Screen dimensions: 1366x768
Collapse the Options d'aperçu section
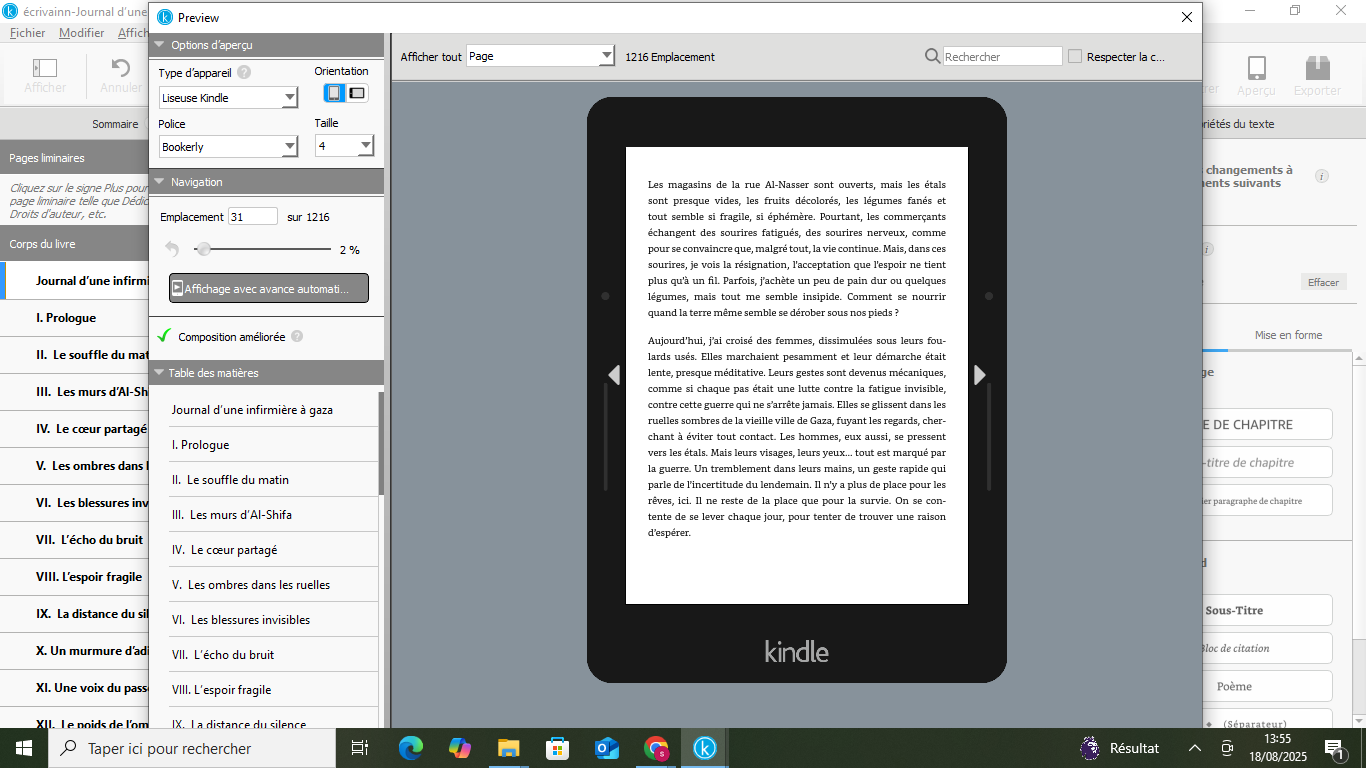click(x=158, y=45)
